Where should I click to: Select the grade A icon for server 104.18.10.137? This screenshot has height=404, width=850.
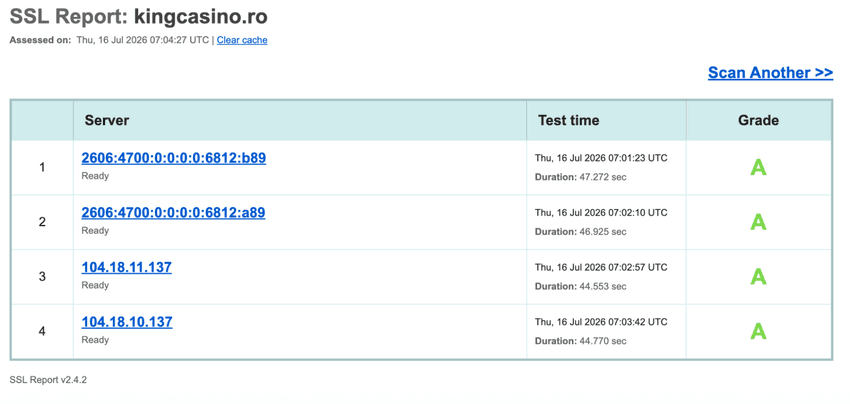coord(758,331)
